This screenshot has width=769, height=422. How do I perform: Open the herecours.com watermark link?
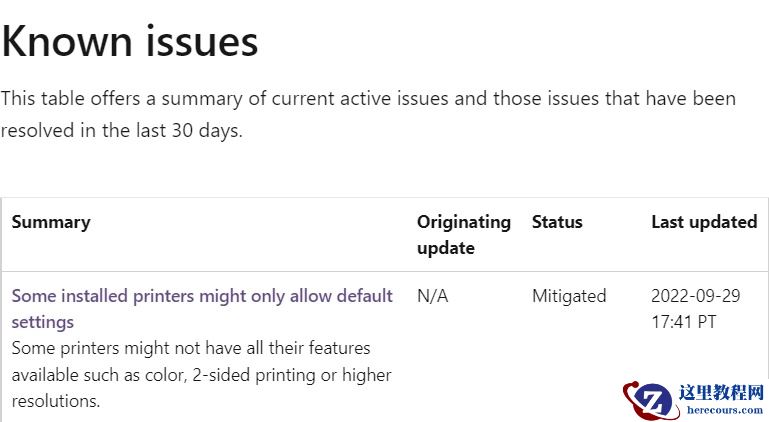(724, 409)
